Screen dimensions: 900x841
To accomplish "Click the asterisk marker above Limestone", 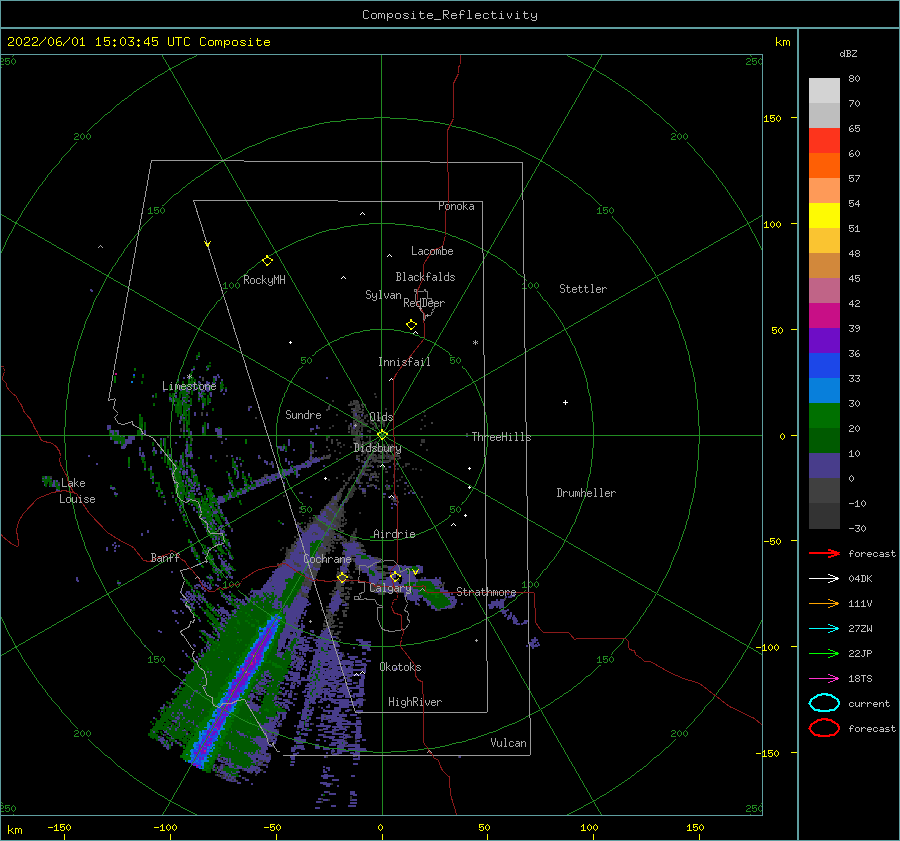I will coord(189,377).
